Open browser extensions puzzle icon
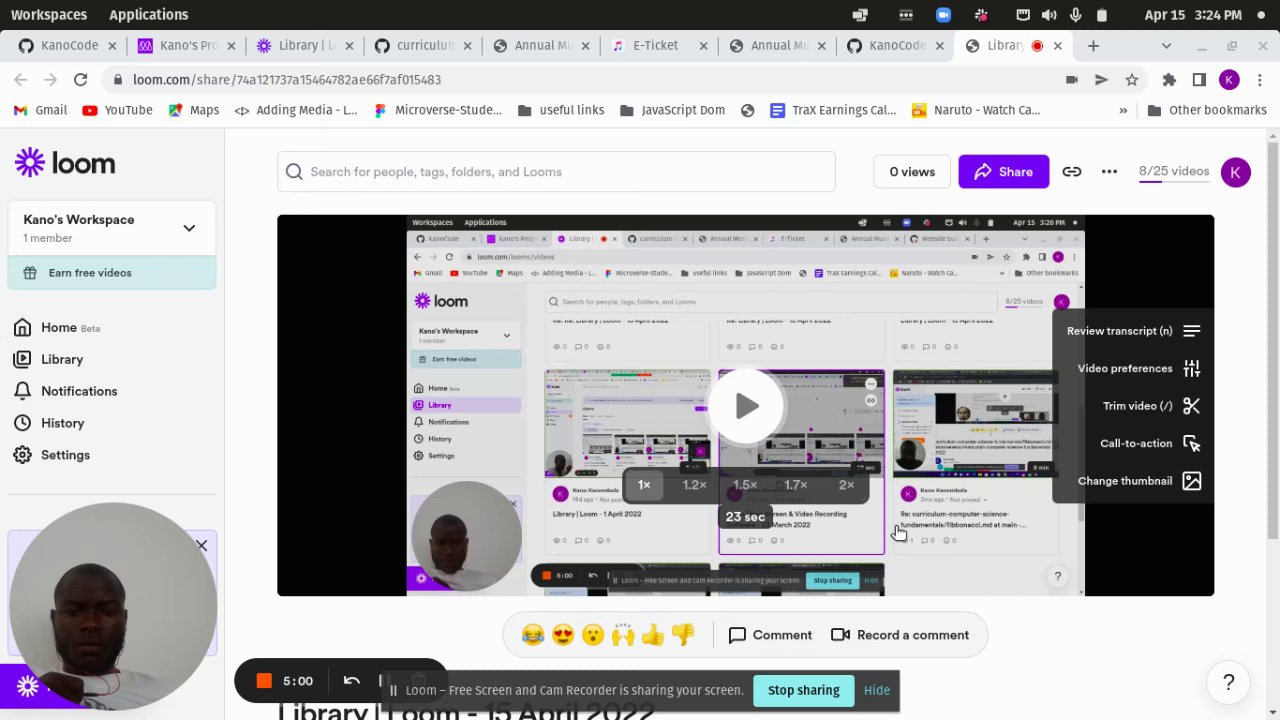1280x720 pixels. click(x=1169, y=79)
